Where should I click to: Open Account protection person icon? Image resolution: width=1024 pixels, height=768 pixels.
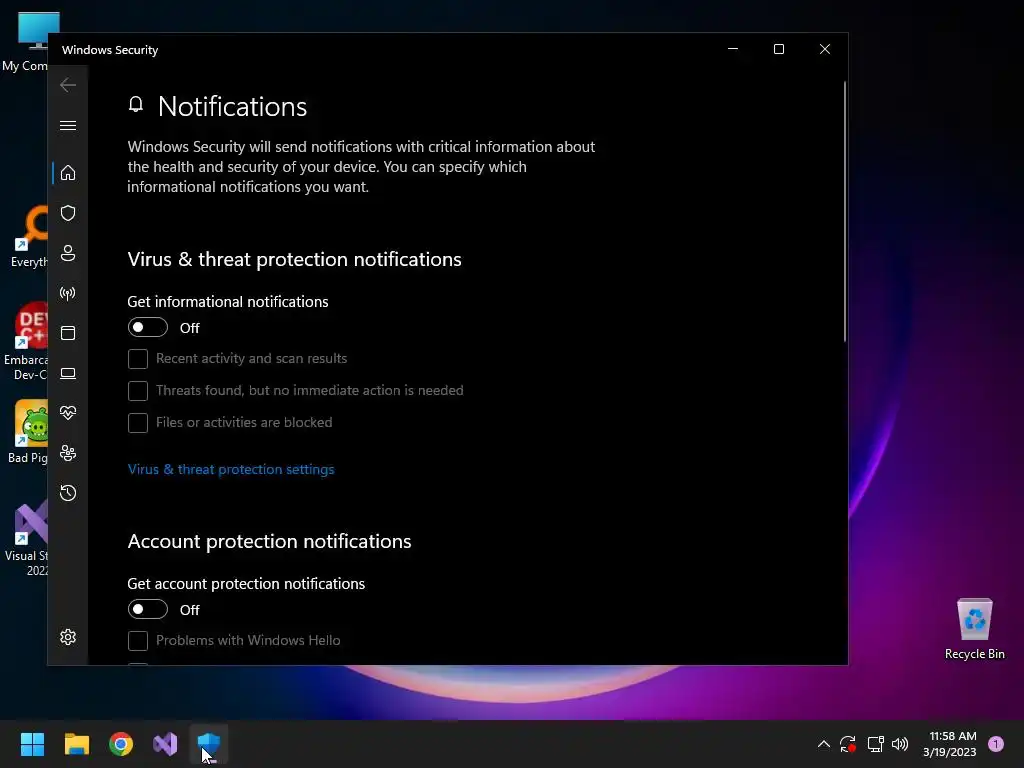click(68, 253)
